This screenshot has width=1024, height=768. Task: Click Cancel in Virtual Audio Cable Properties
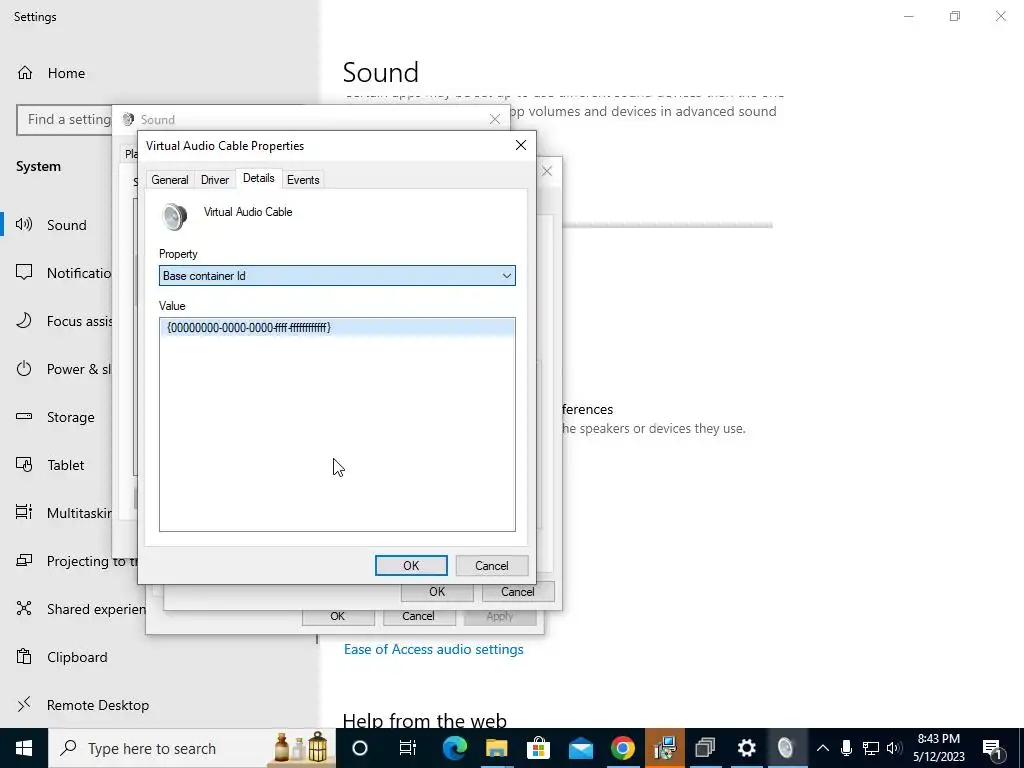pyautogui.click(x=492, y=566)
